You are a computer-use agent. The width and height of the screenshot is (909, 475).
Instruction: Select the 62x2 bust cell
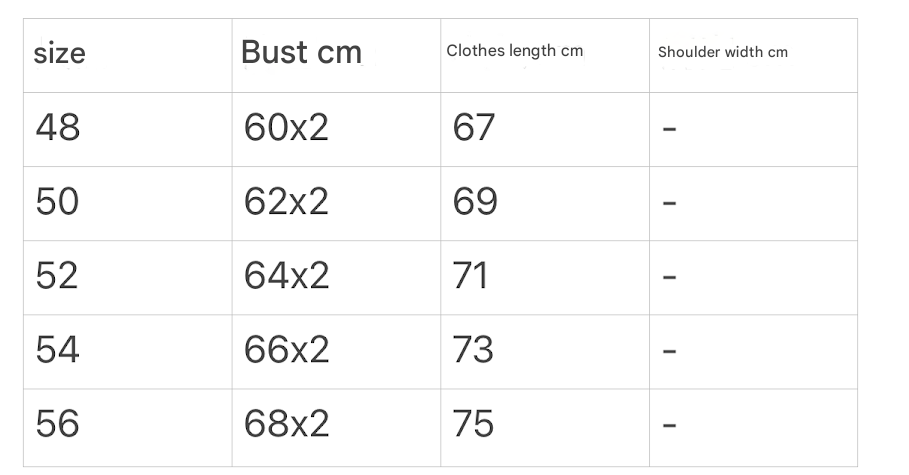point(286,202)
